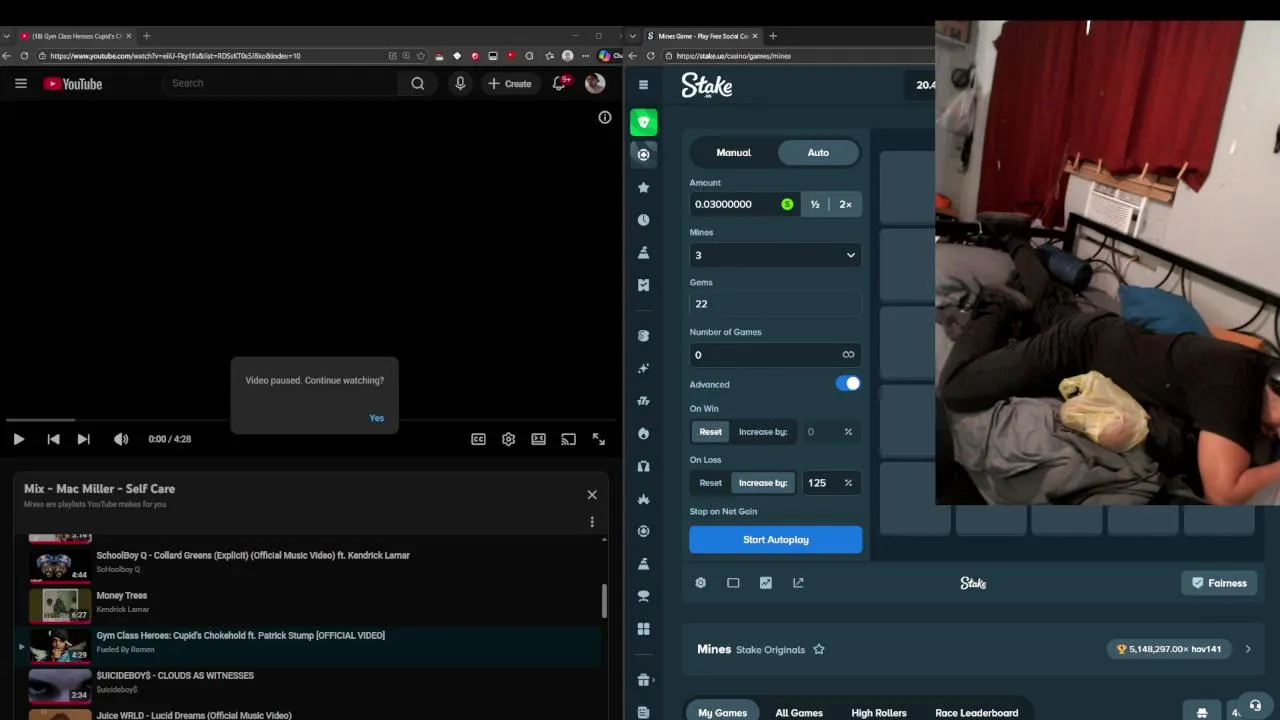
Task: Select Reset under On Win
Action: click(x=711, y=432)
